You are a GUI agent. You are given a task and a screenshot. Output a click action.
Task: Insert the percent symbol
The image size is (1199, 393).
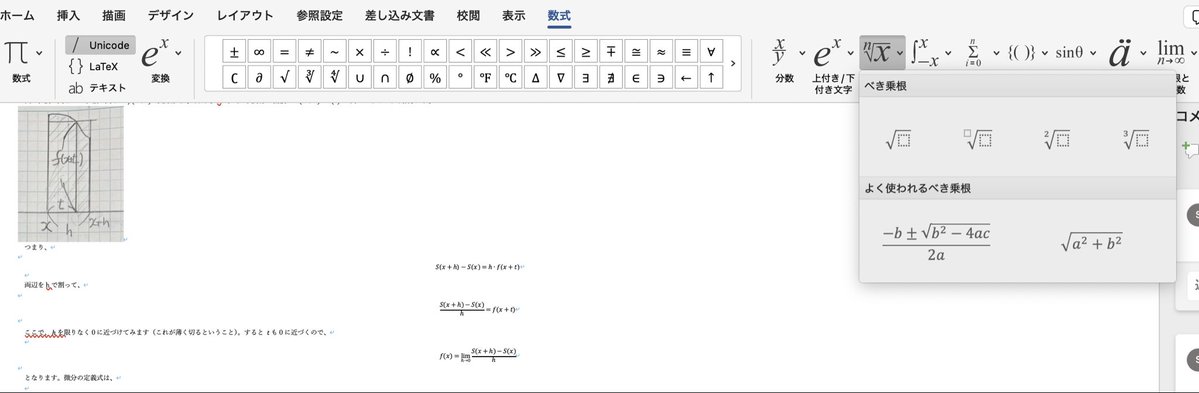pyautogui.click(x=435, y=77)
